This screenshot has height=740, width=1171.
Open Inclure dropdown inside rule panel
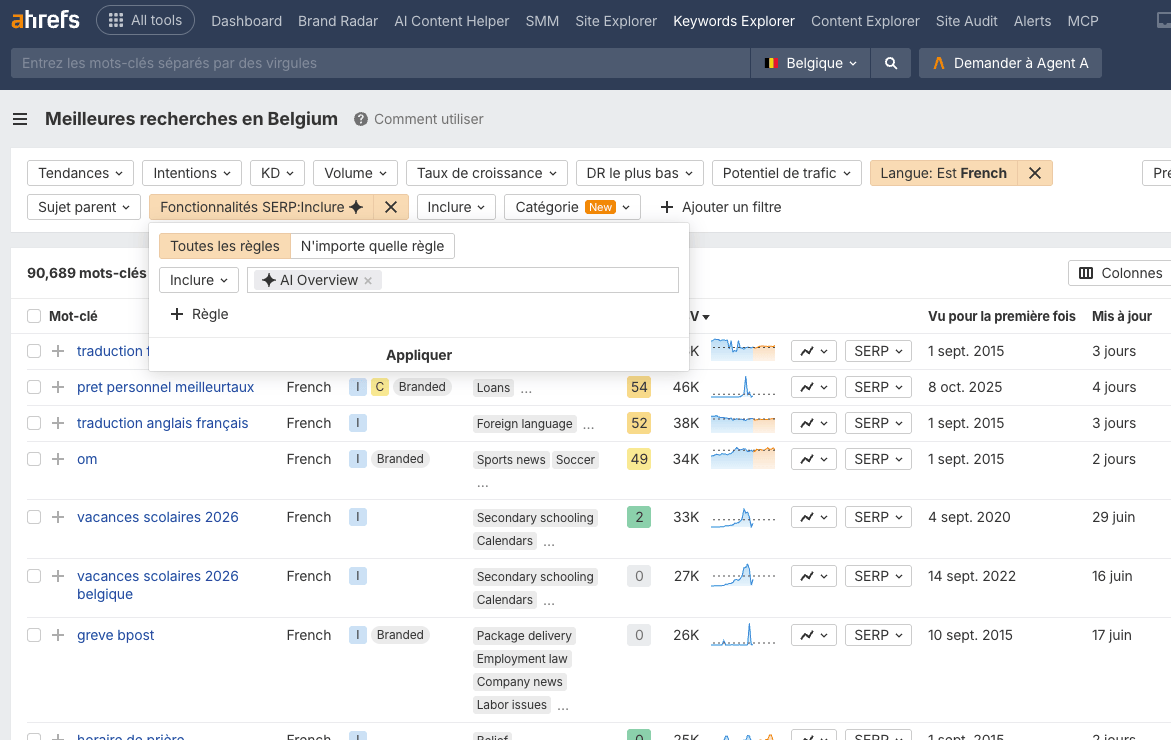click(x=199, y=281)
